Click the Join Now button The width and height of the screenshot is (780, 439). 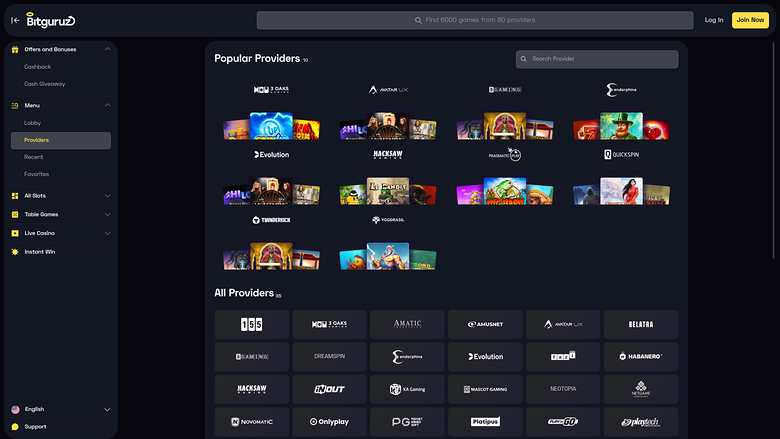(x=750, y=20)
